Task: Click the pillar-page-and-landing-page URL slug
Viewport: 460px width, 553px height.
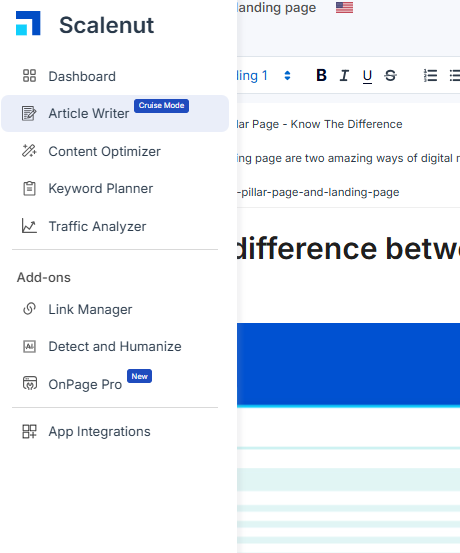Action: (x=318, y=192)
